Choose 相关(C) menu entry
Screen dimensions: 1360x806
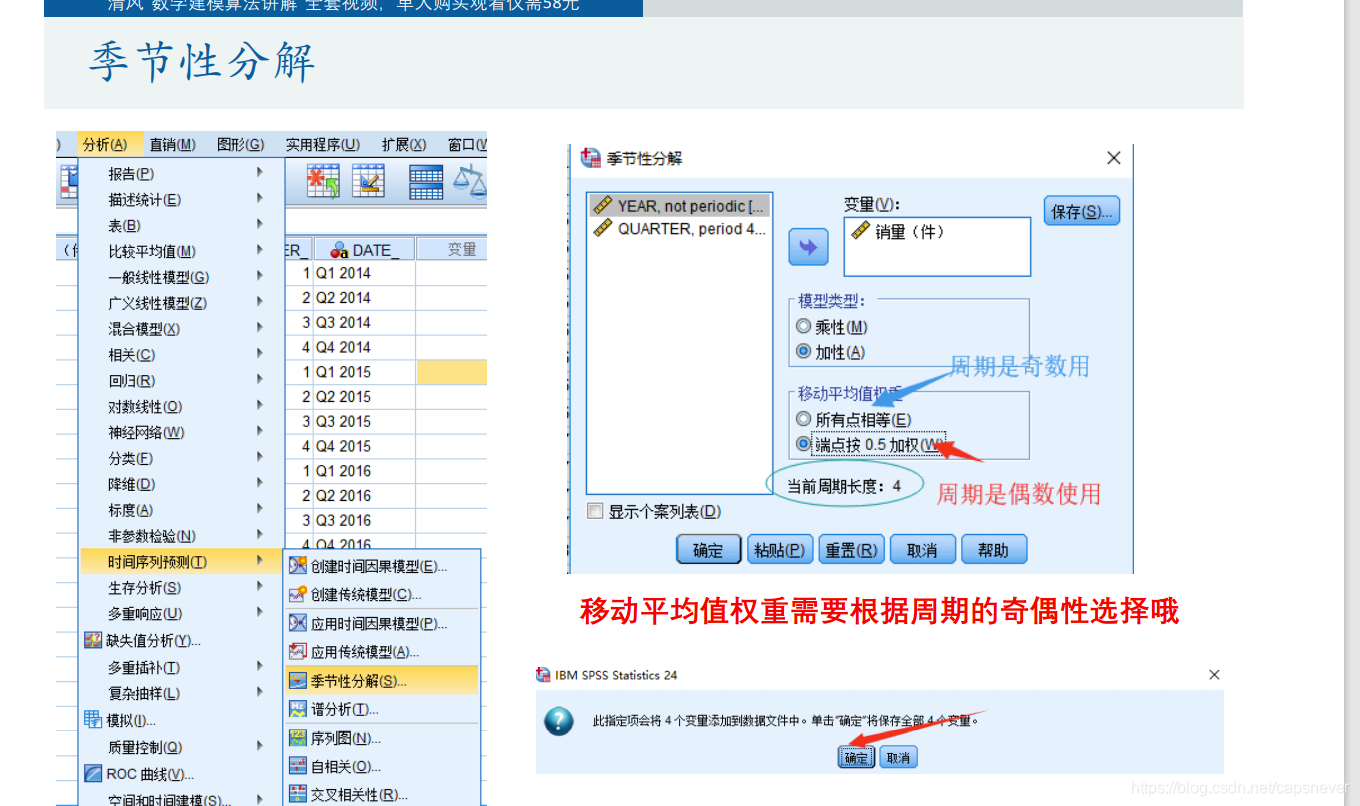click(x=182, y=354)
